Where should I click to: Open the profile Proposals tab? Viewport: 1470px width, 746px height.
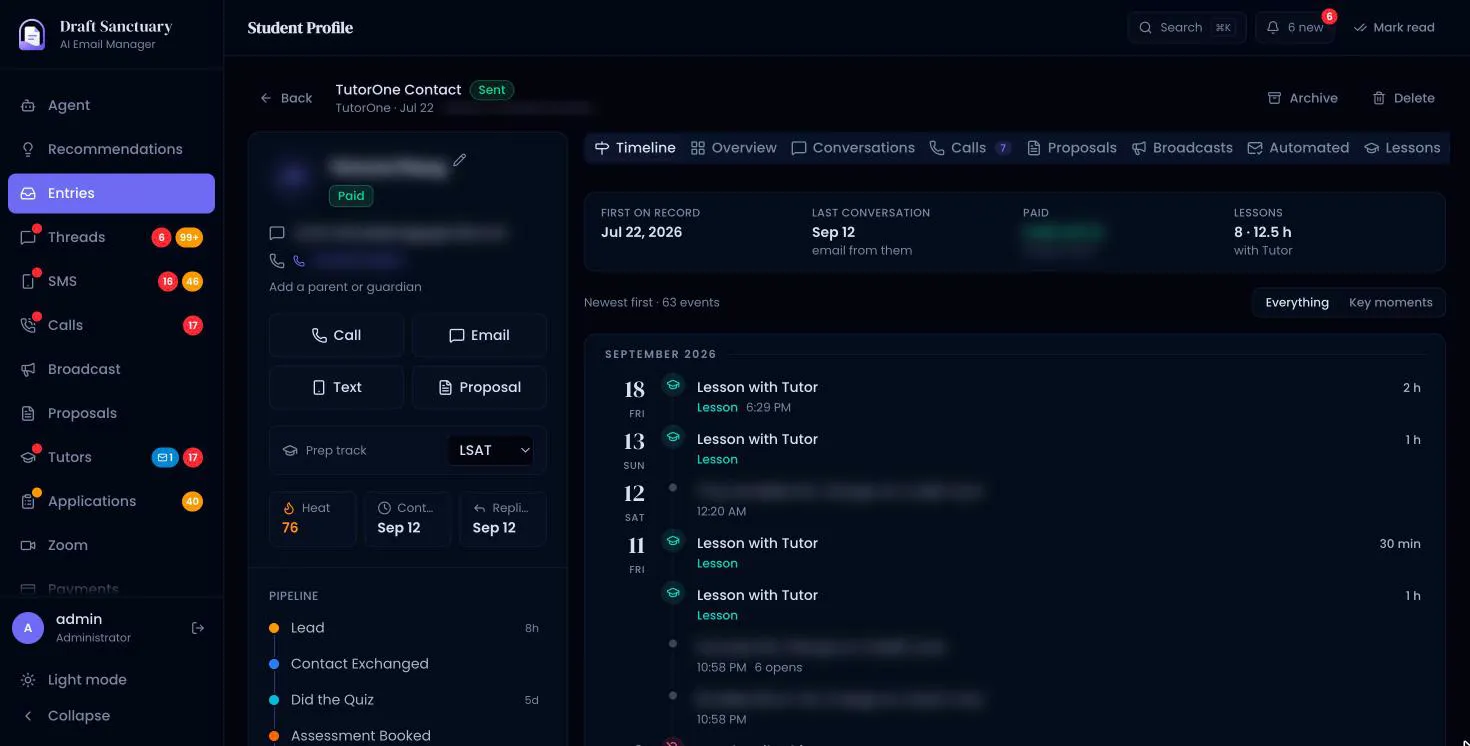coord(1071,148)
